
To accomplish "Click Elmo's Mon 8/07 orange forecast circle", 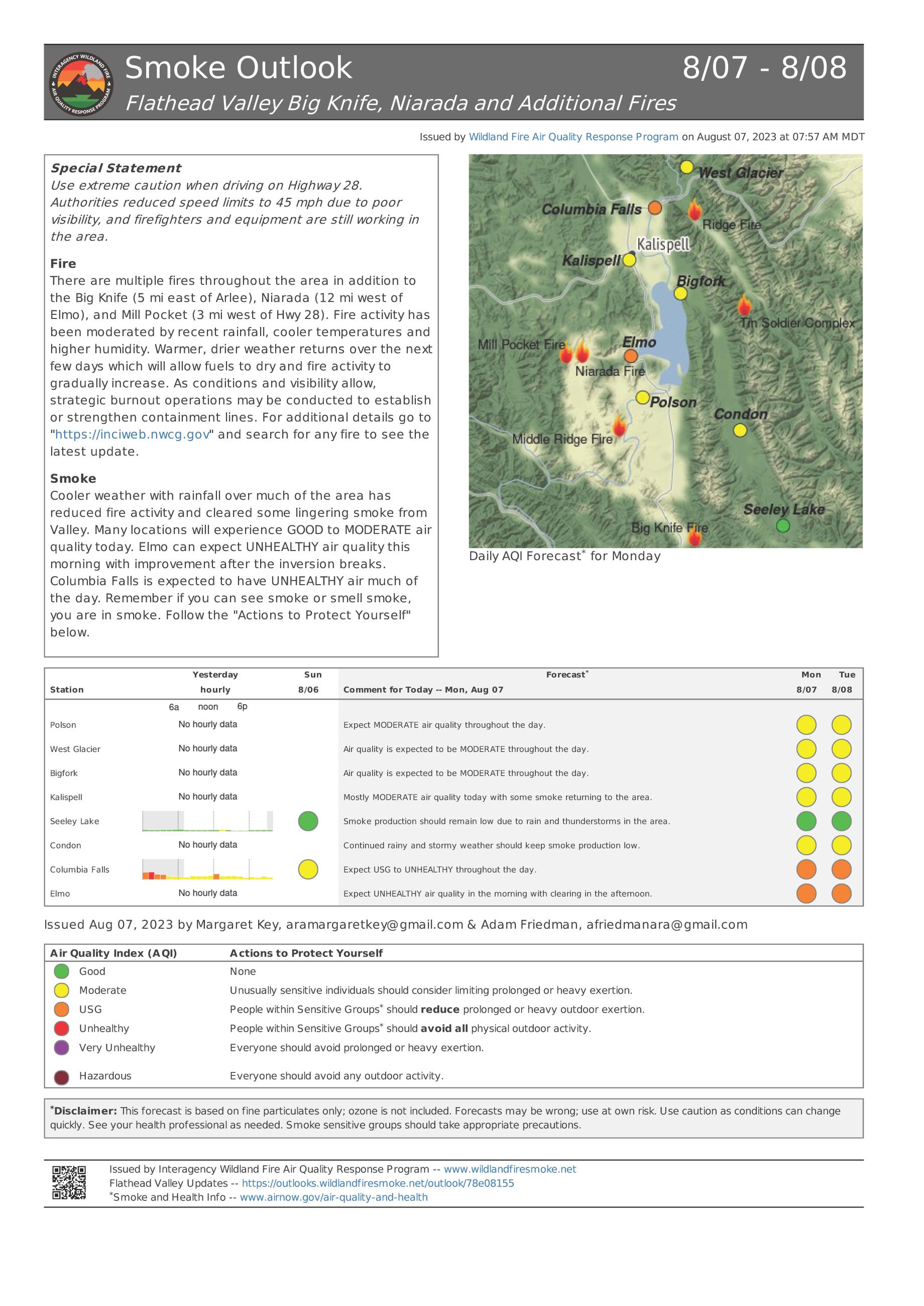I will 806,894.
